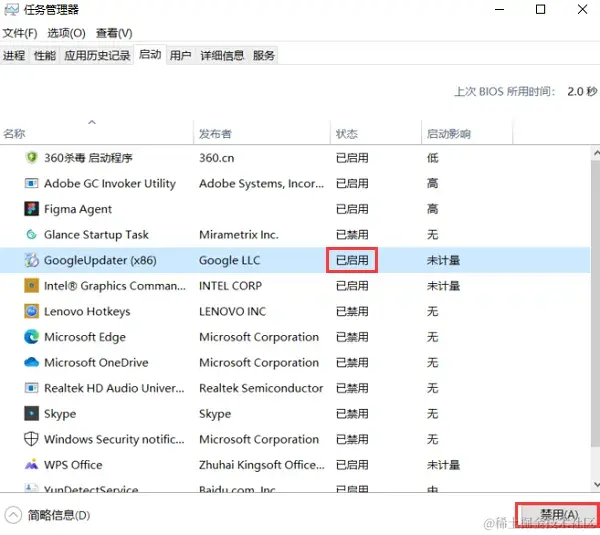This screenshot has width=600, height=535.
Task: Click the 360.cn publisher cell
Action: pos(217,158)
